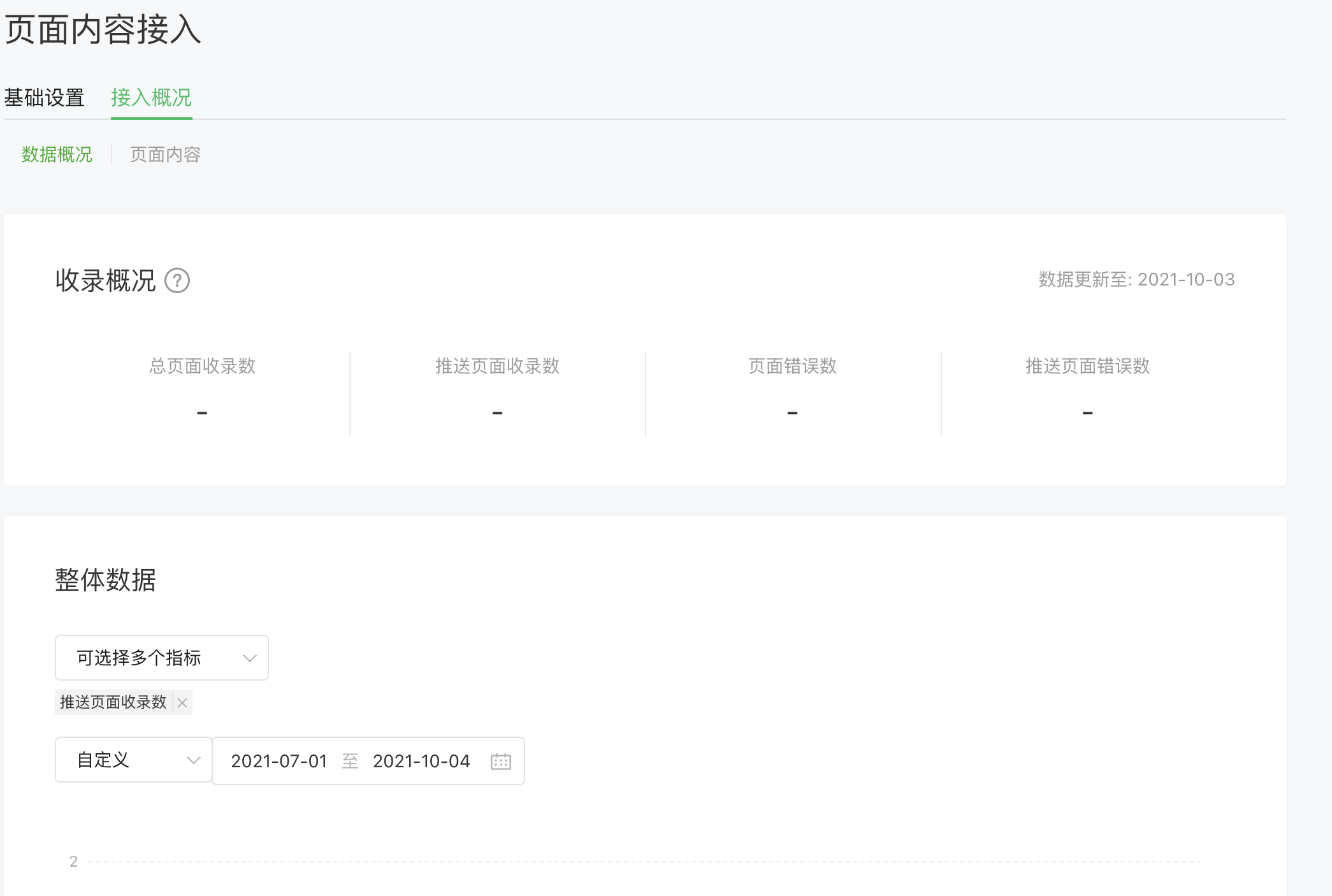Select the 接入概况 tab
This screenshot has width=1332, height=896.
coord(151,98)
